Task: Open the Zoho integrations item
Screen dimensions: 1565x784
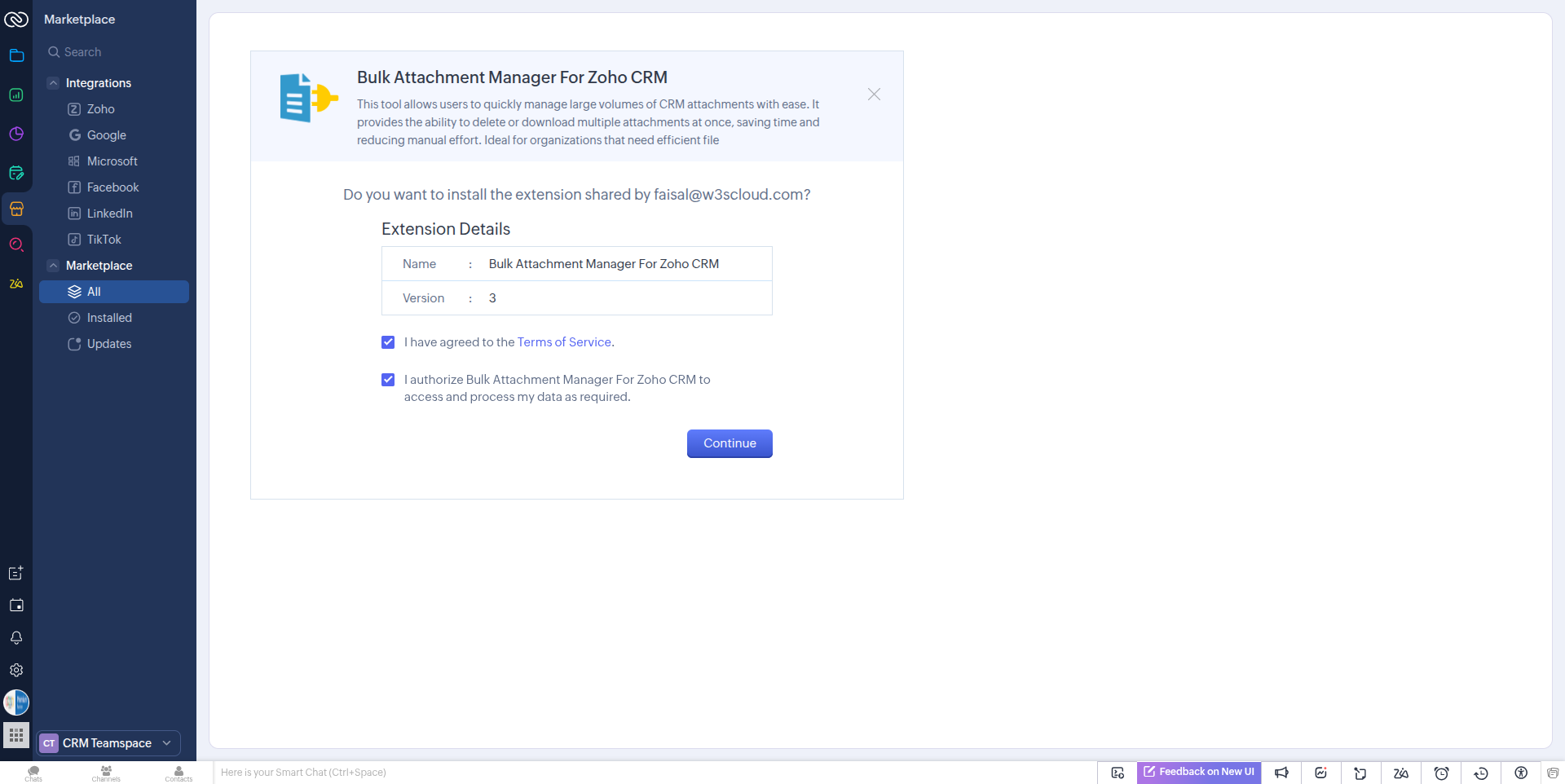Action: (100, 109)
